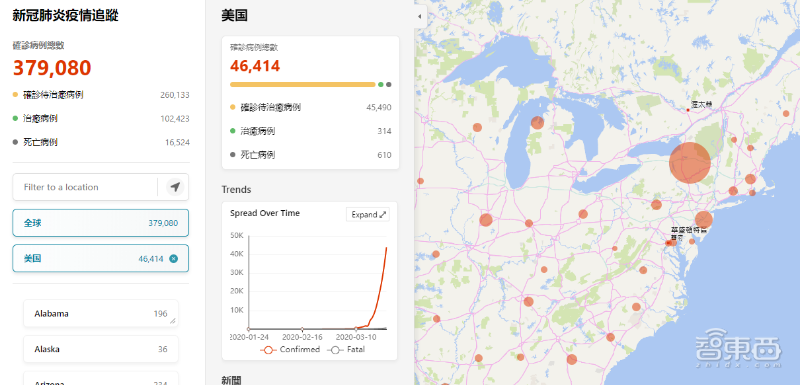
Task: Click the yellow active-cases progress bar
Action: point(303,85)
